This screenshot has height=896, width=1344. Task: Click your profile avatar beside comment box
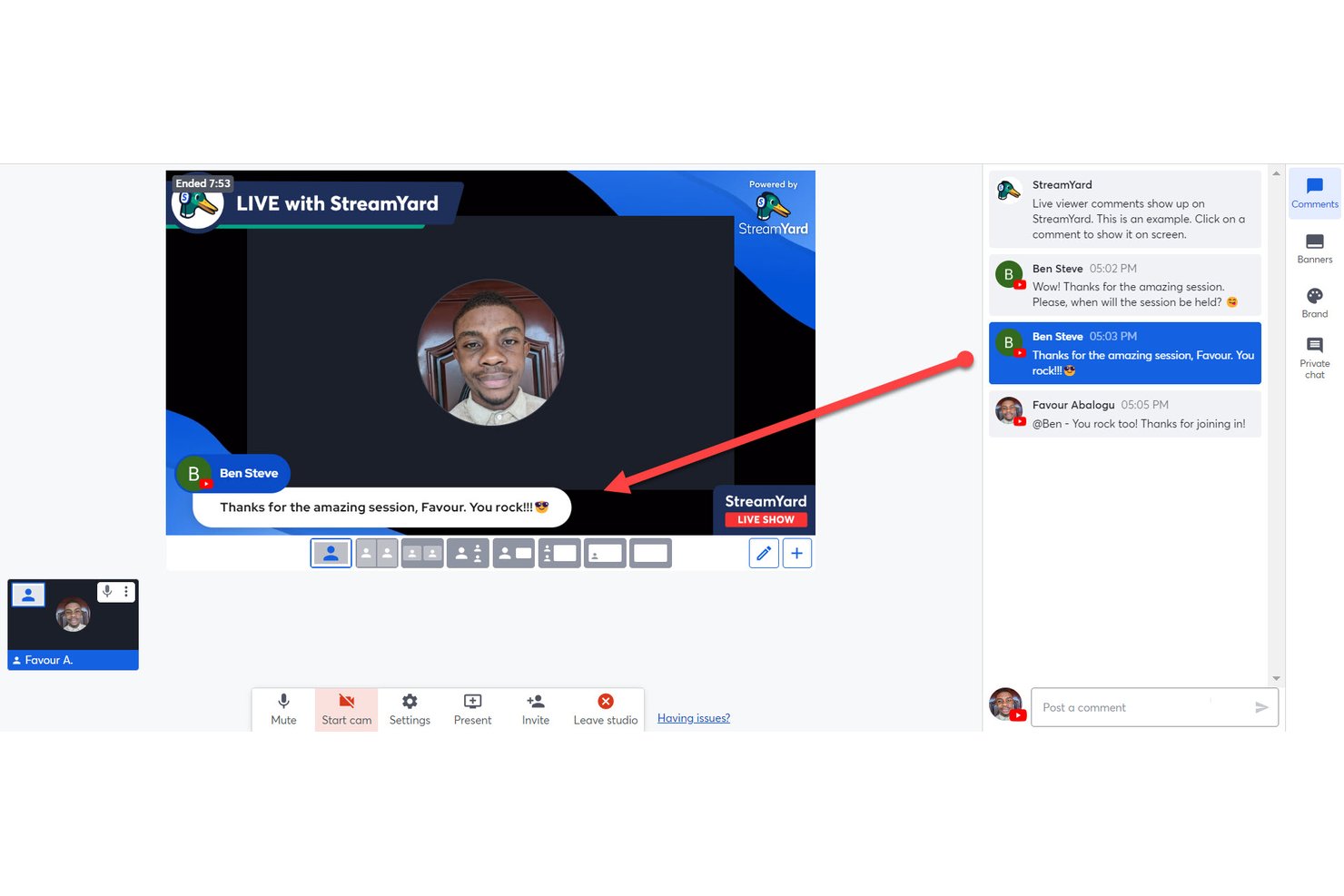click(1006, 704)
